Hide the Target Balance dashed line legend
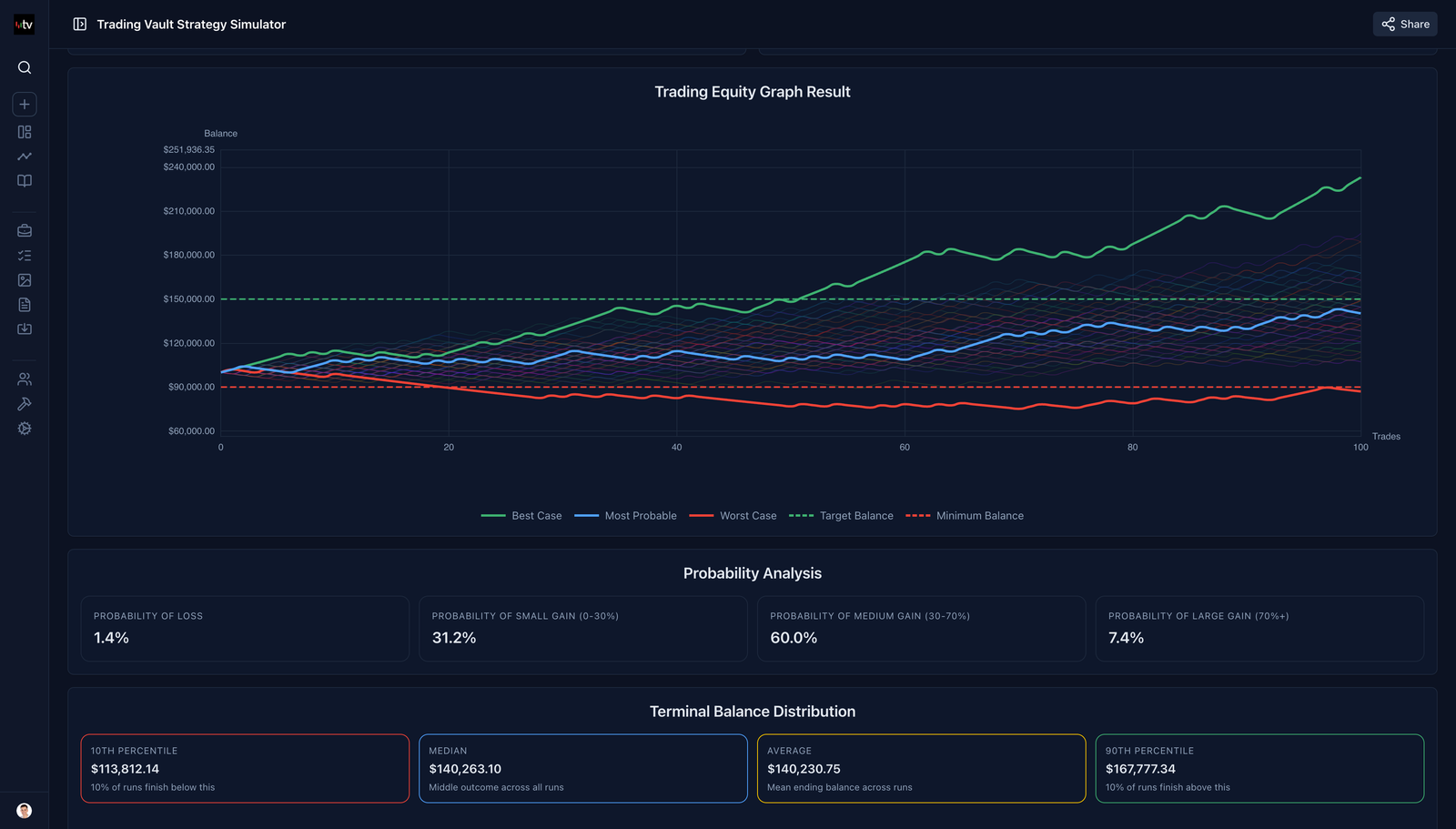This screenshot has height=829, width=1456. 841,516
